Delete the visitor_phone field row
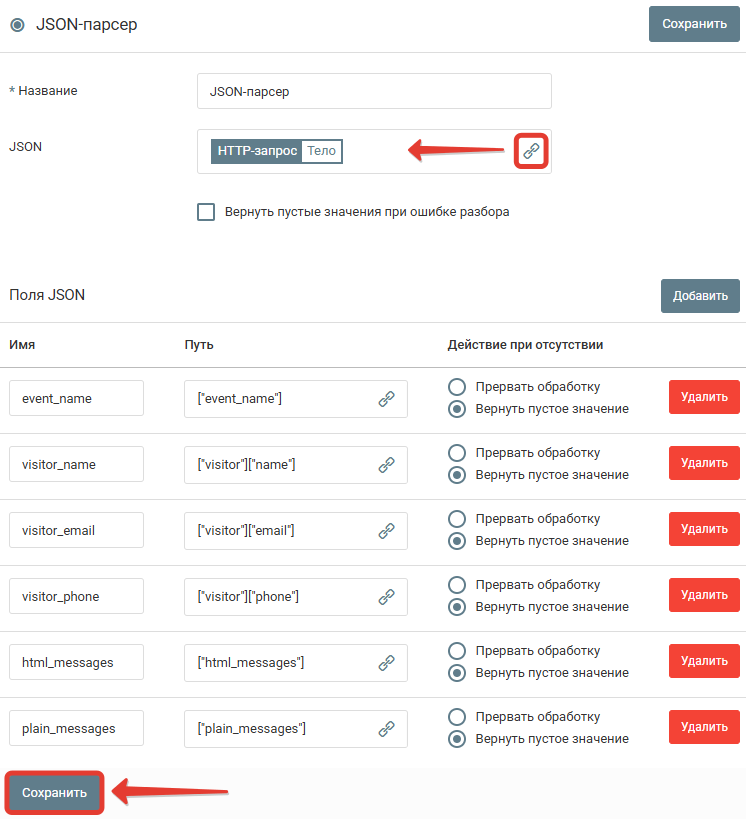The image size is (746, 819). point(704,596)
